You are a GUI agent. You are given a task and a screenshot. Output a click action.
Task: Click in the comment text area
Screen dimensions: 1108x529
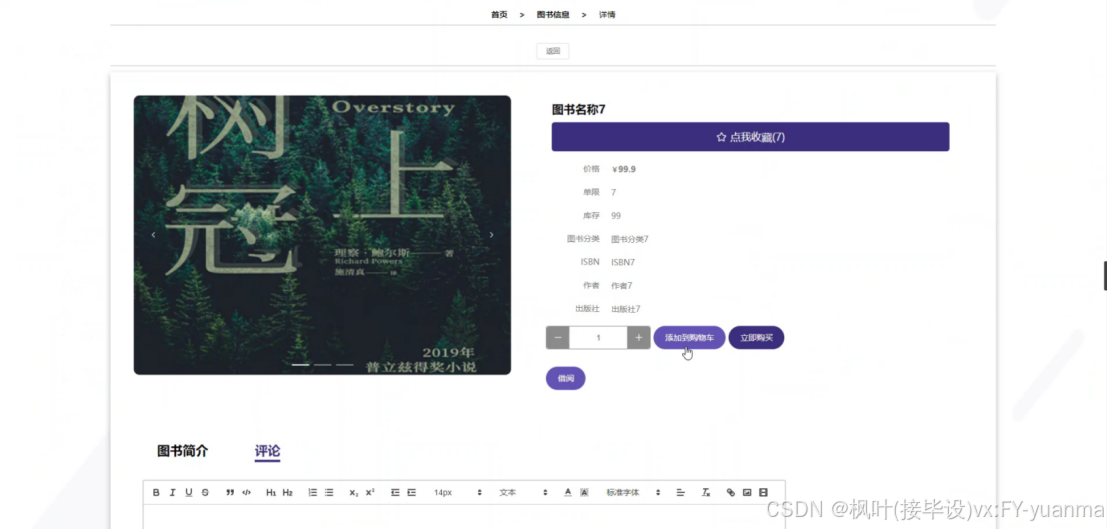click(x=464, y=516)
